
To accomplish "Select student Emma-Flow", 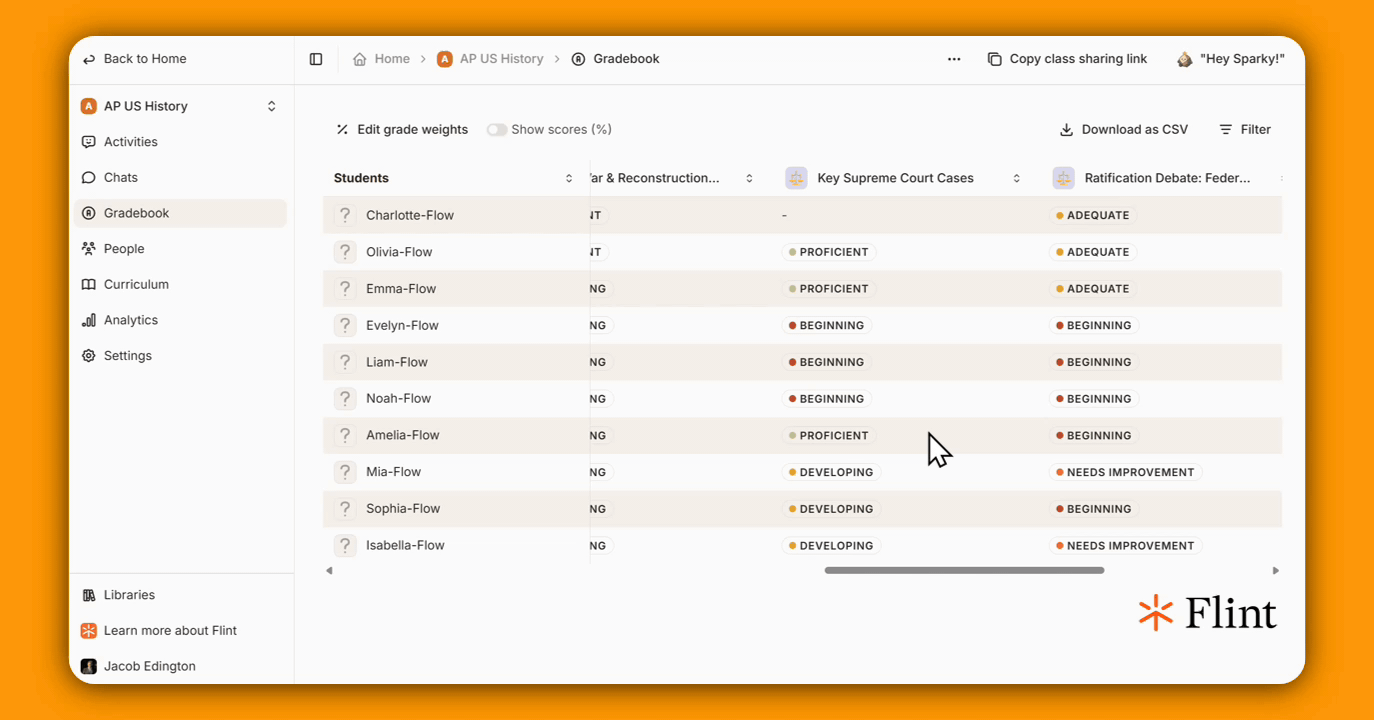I will (x=401, y=289).
